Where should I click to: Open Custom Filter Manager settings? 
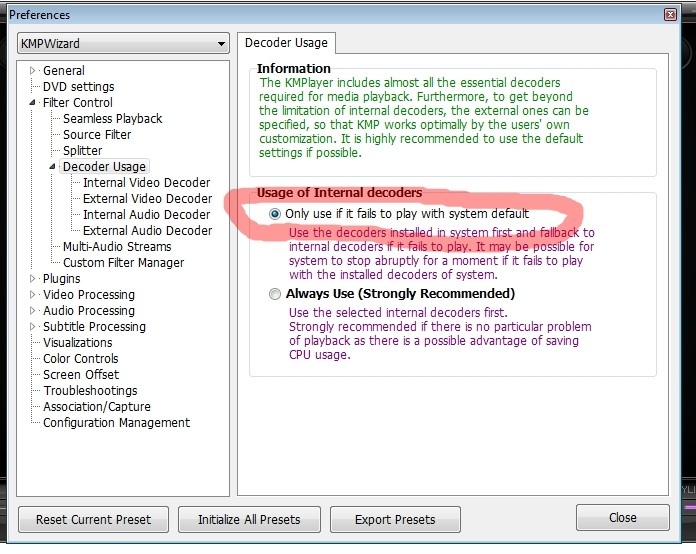pos(123,262)
